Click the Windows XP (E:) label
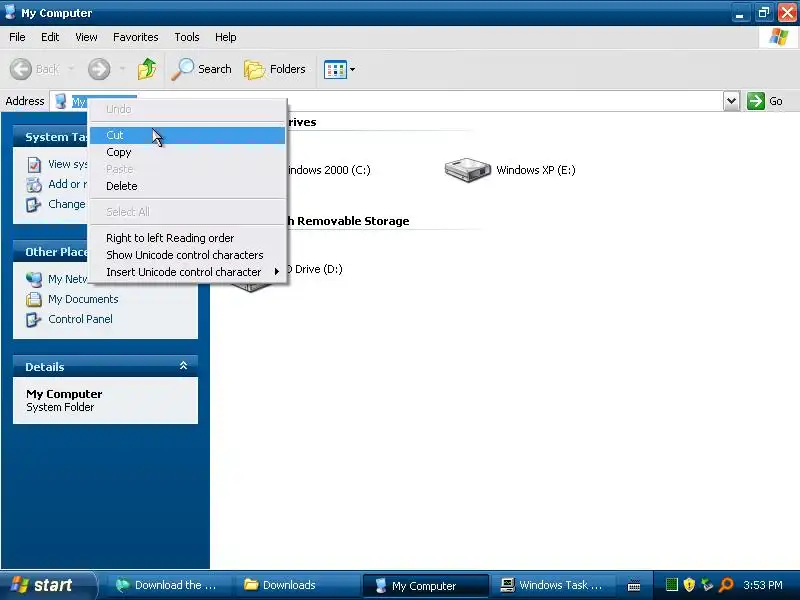 [x=536, y=170]
